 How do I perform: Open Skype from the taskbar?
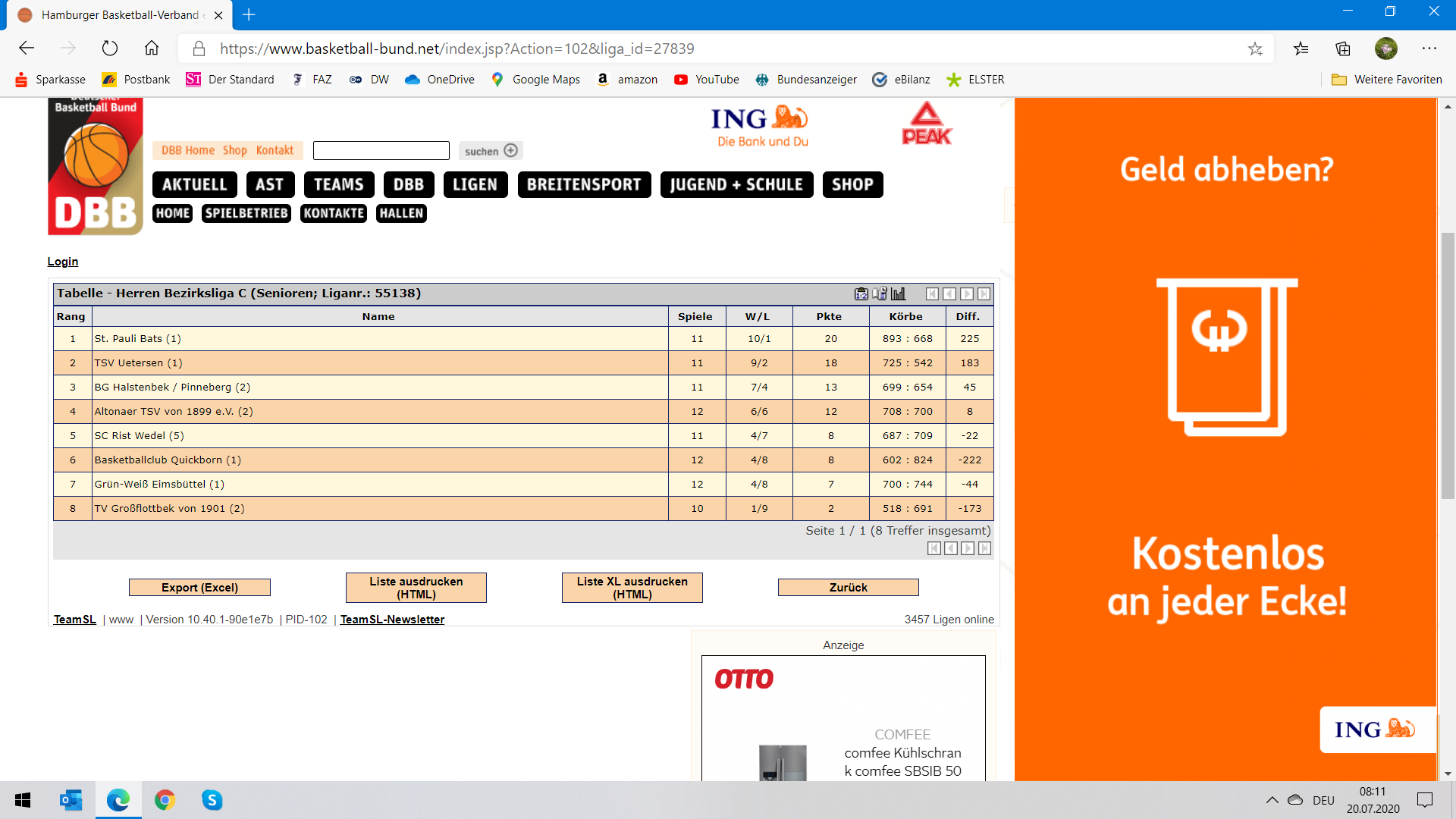pyautogui.click(x=212, y=800)
